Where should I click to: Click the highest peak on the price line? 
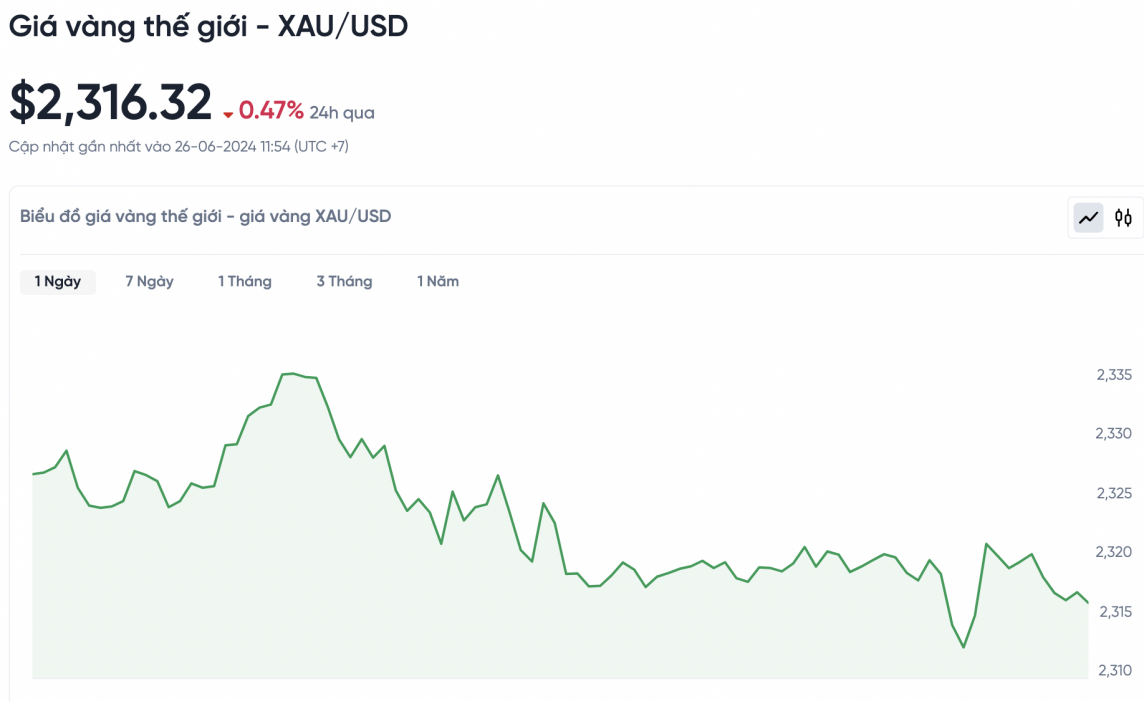(x=290, y=373)
